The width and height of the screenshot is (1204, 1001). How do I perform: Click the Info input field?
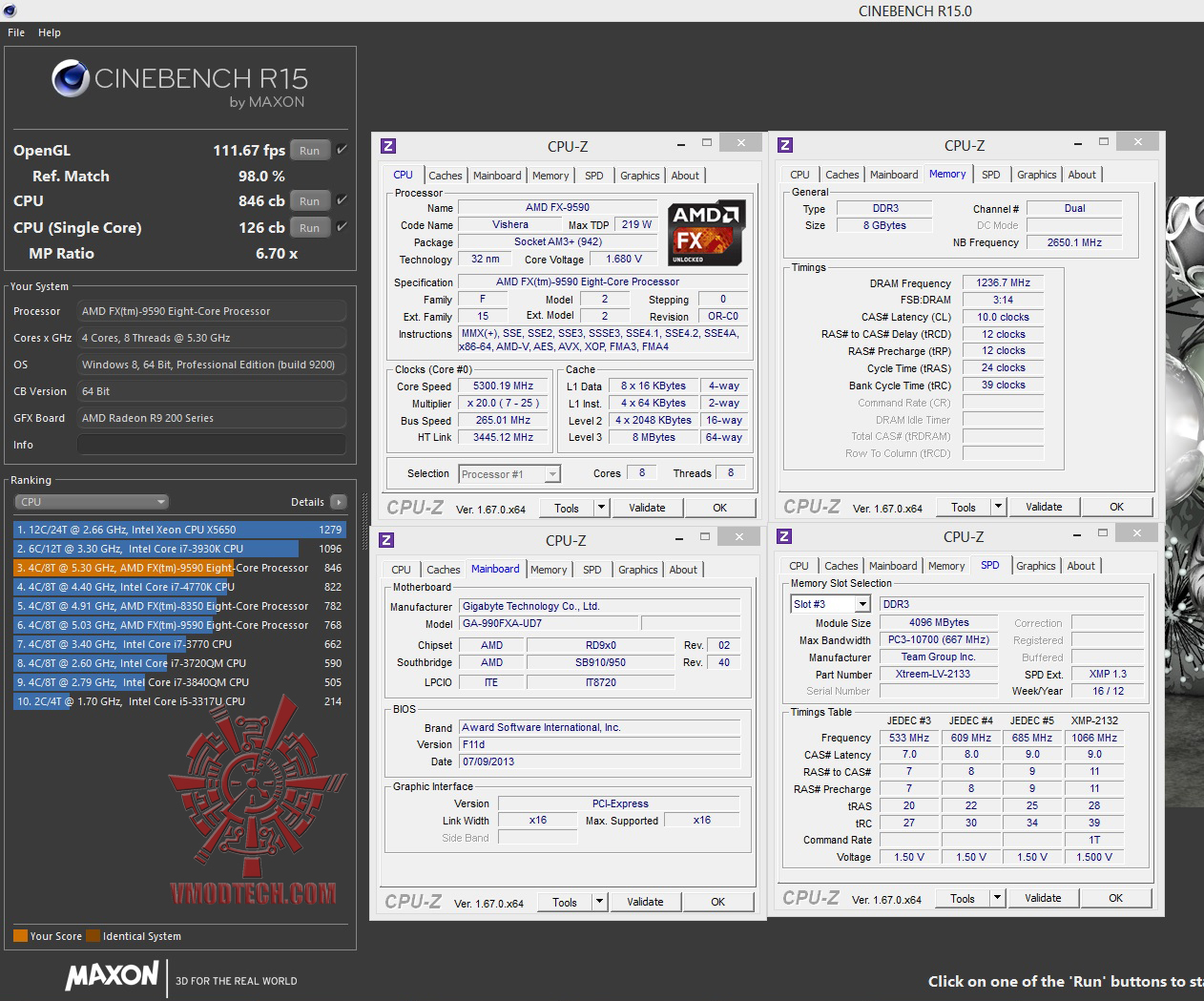coord(212,445)
